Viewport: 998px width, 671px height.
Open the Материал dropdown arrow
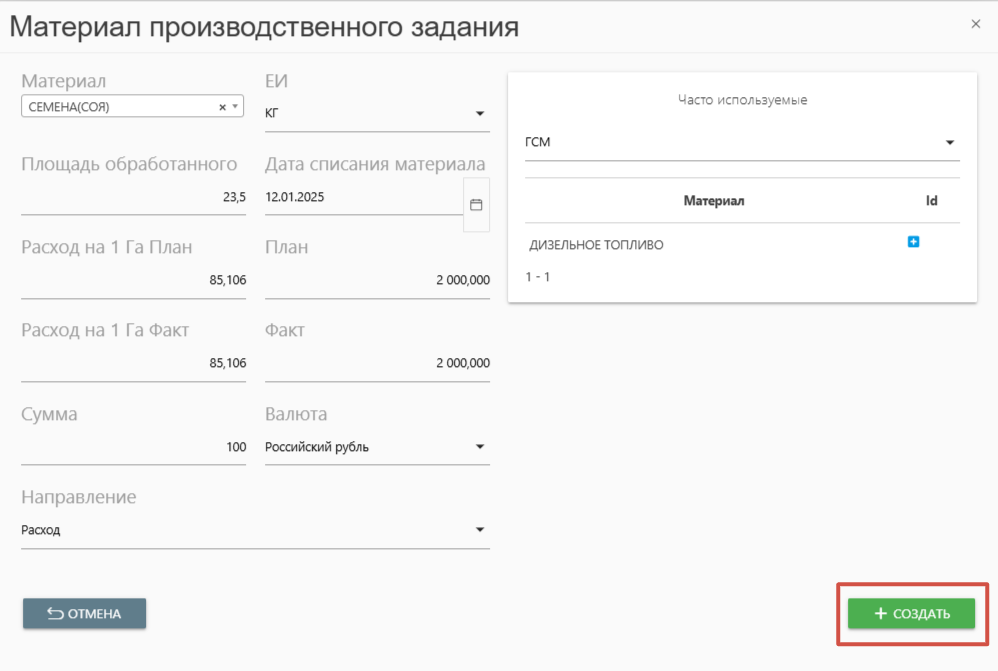[235, 107]
